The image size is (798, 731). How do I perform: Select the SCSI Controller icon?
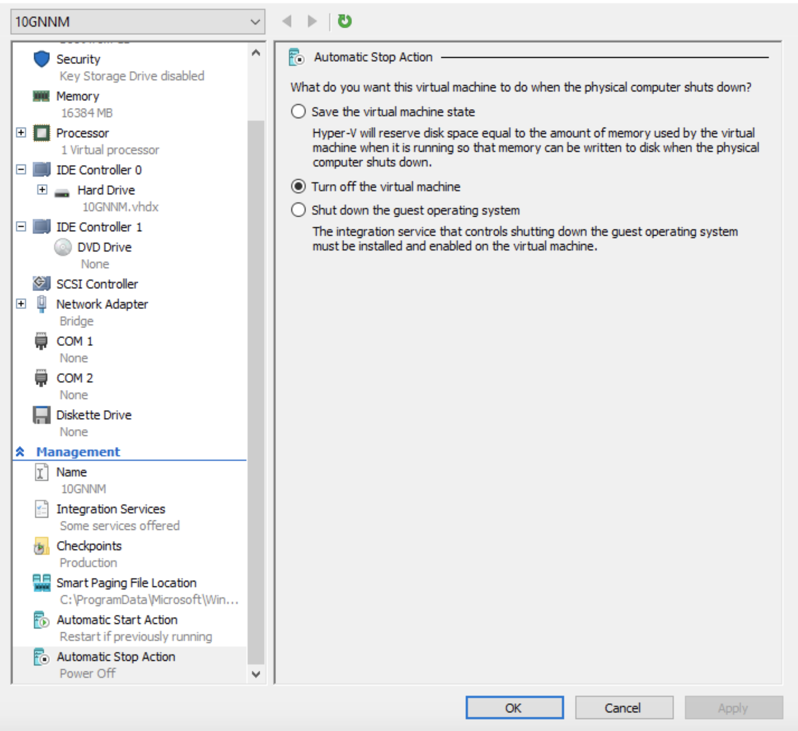[x=41, y=284]
